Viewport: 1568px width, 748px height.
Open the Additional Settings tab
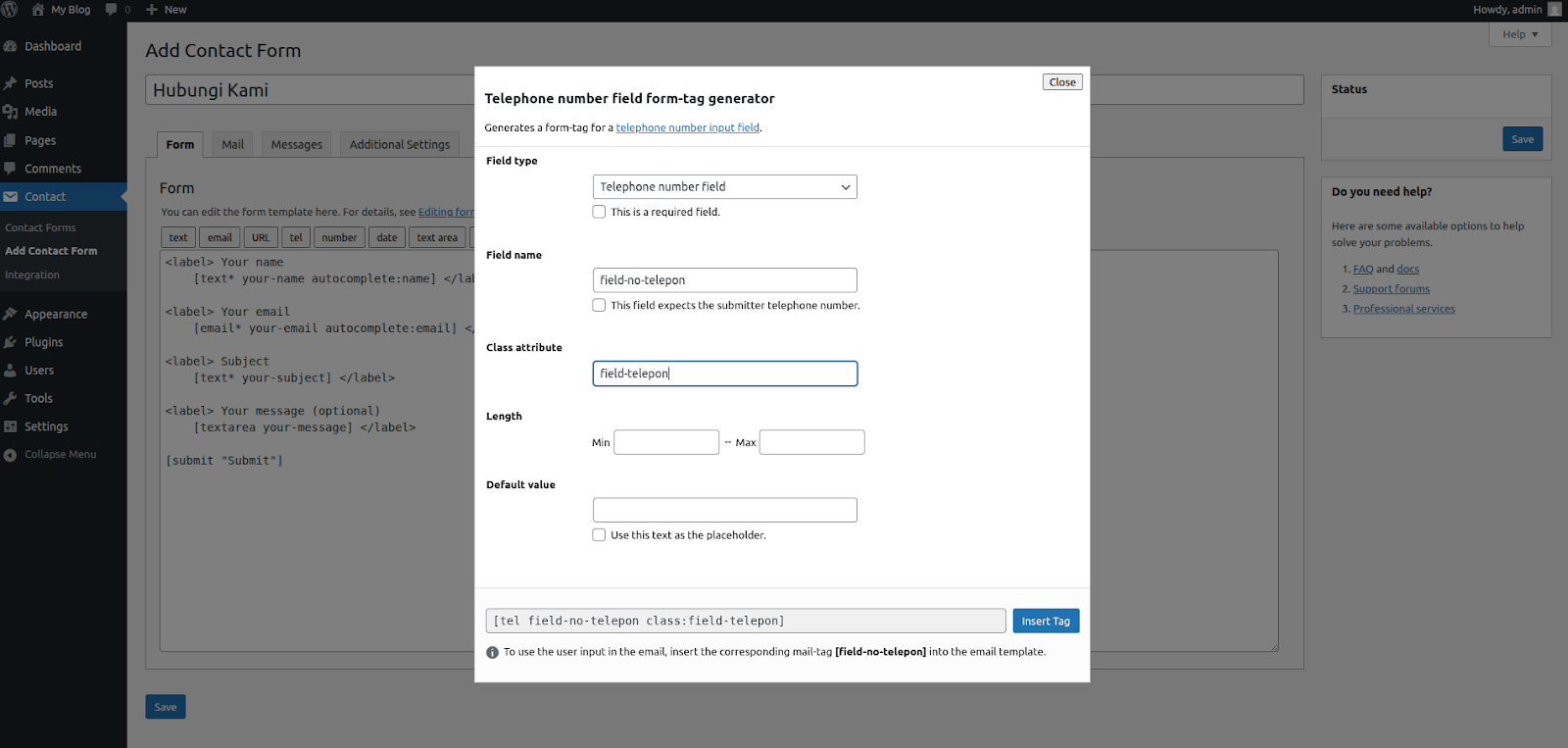point(399,144)
